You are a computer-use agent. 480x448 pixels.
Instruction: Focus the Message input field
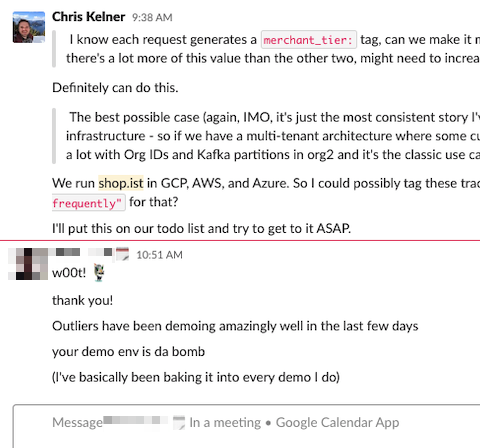(x=247, y=426)
